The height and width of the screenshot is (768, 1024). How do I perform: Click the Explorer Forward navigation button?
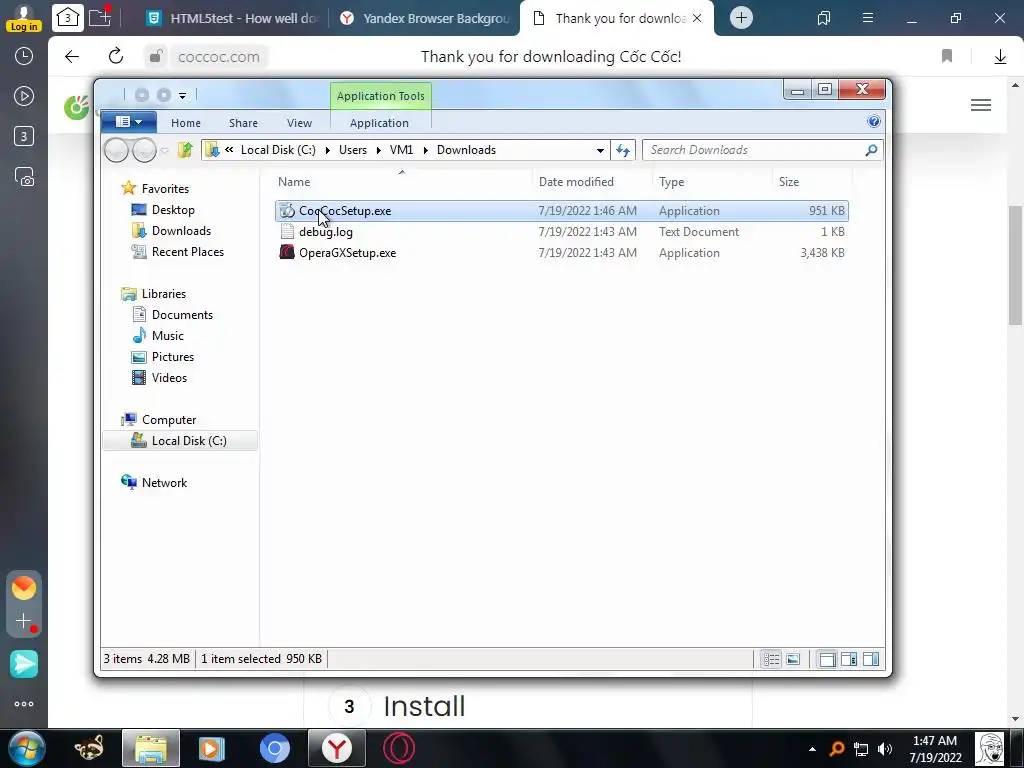pyautogui.click(x=144, y=150)
